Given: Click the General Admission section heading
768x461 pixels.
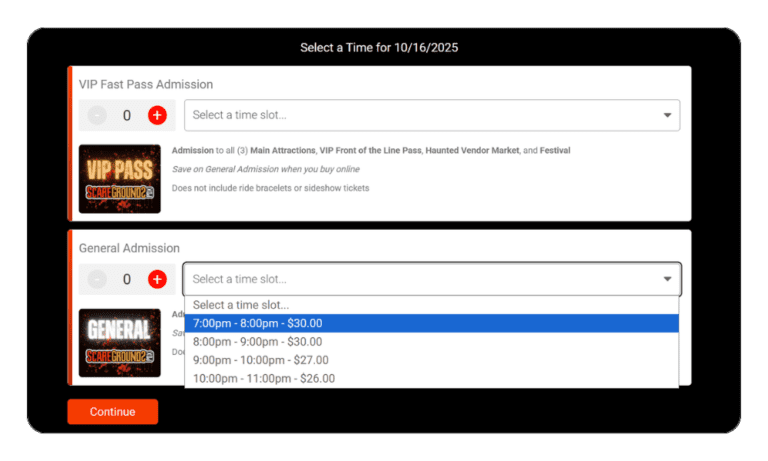Looking at the screenshot, I should (x=129, y=248).
